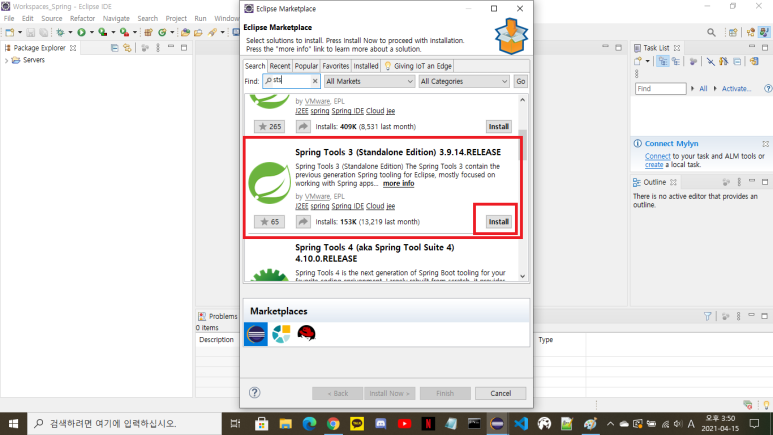The image size is (773, 435).
Task: Click the Eclipse Marketplace catalog icon
Action: click(x=255, y=334)
